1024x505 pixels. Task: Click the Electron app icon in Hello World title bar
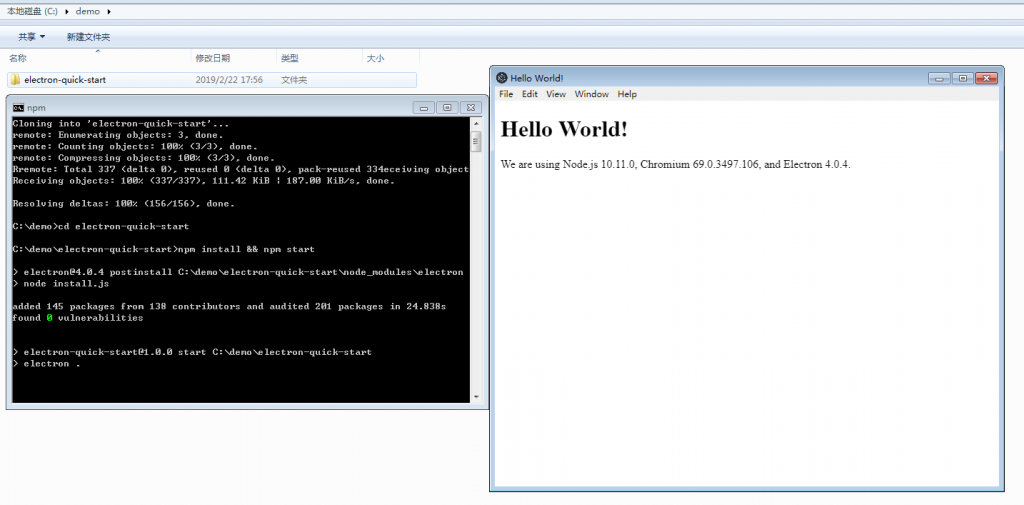pyautogui.click(x=502, y=78)
